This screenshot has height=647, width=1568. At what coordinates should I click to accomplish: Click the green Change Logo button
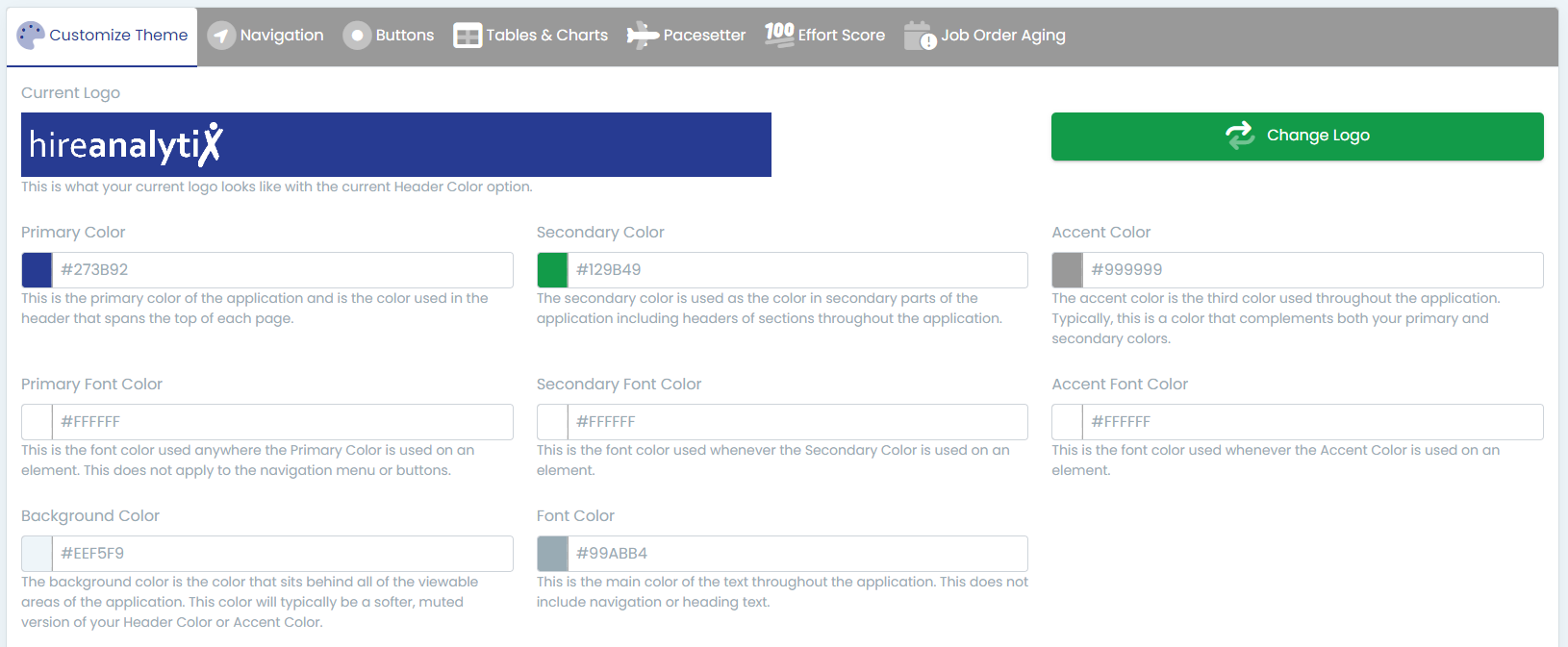tap(1297, 137)
